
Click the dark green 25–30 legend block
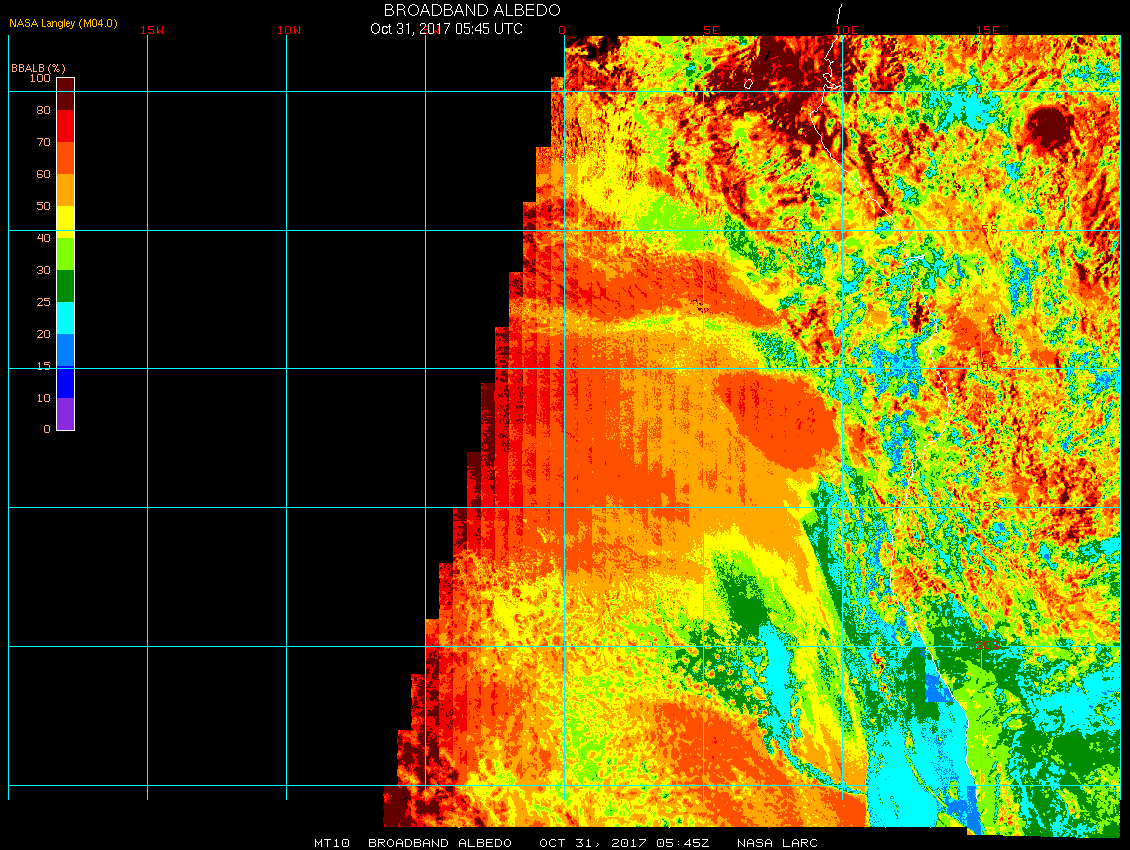pyautogui.click(x=65, y=286)
